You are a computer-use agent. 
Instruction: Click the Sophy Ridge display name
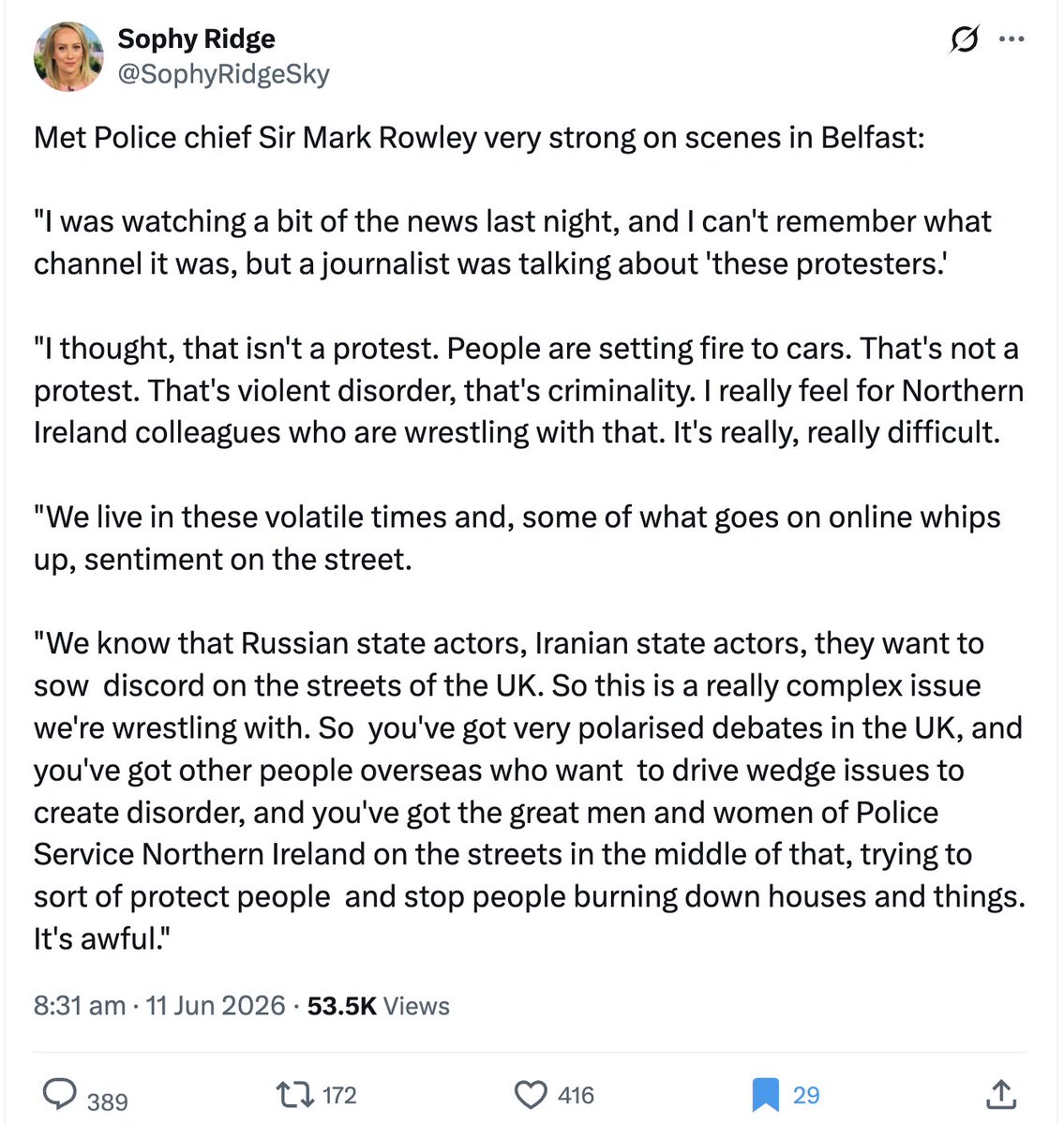point(196,38)
